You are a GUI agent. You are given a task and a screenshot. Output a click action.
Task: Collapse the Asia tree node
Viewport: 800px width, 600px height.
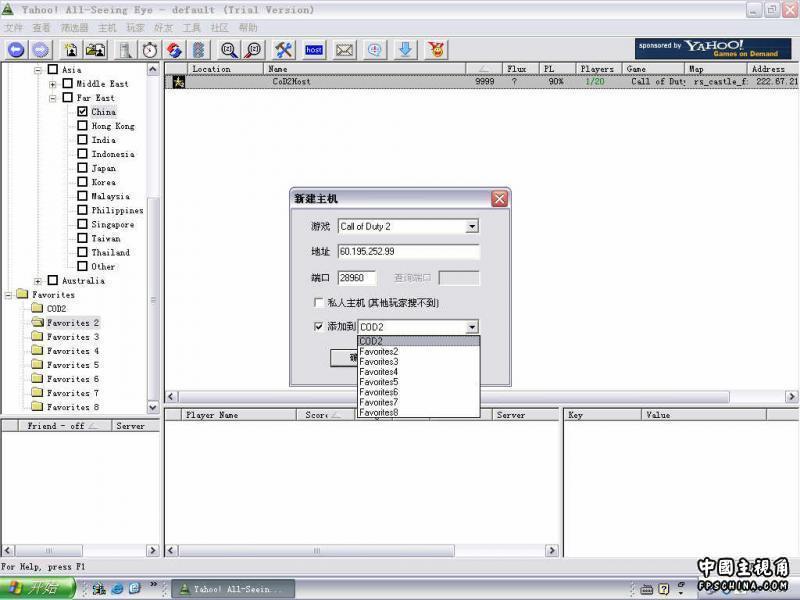[x=38, y=70]
